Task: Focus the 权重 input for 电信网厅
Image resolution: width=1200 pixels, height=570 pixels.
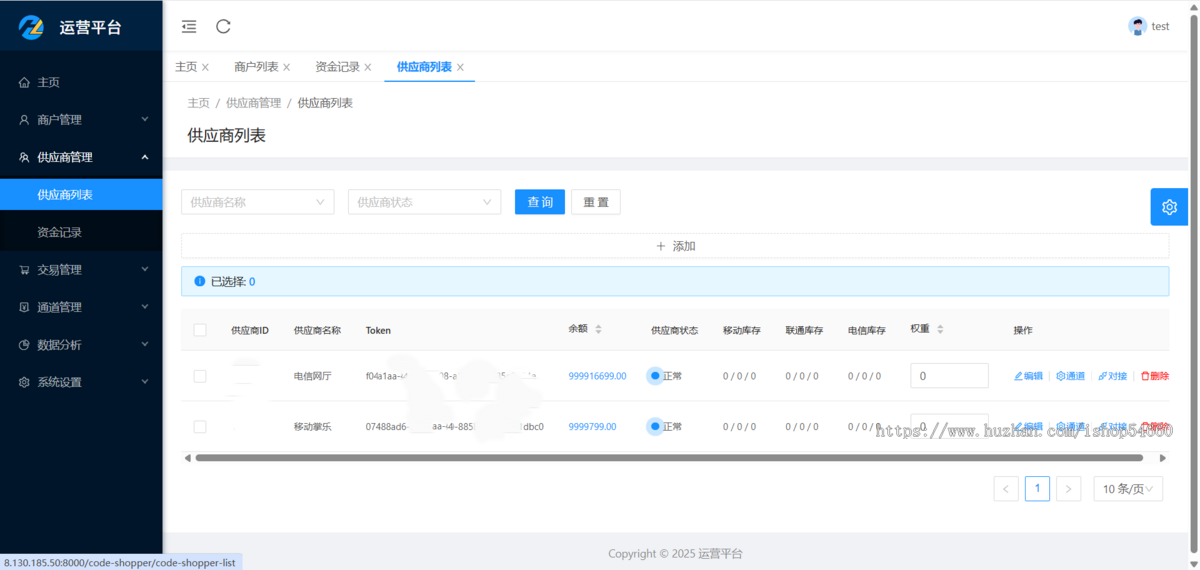Action: pos(949,376)
